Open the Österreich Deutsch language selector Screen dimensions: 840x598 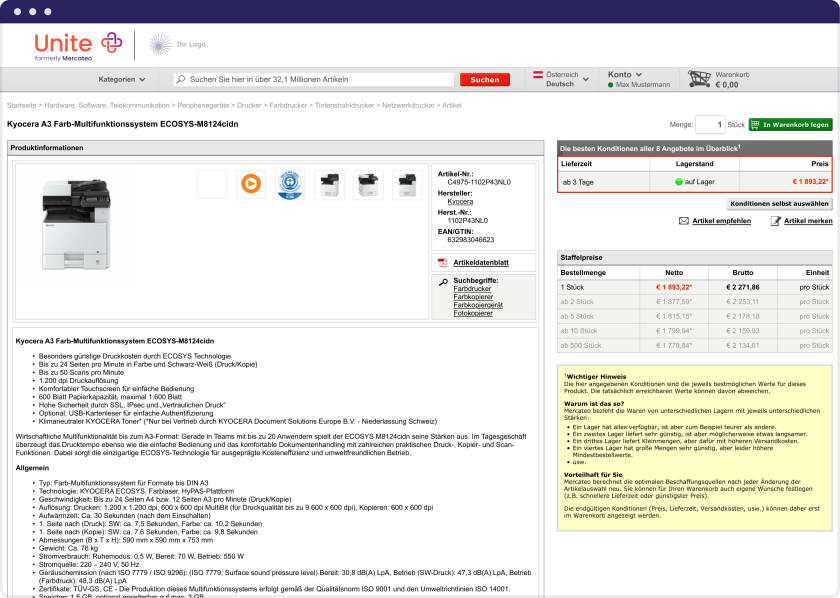click(561, 79)
